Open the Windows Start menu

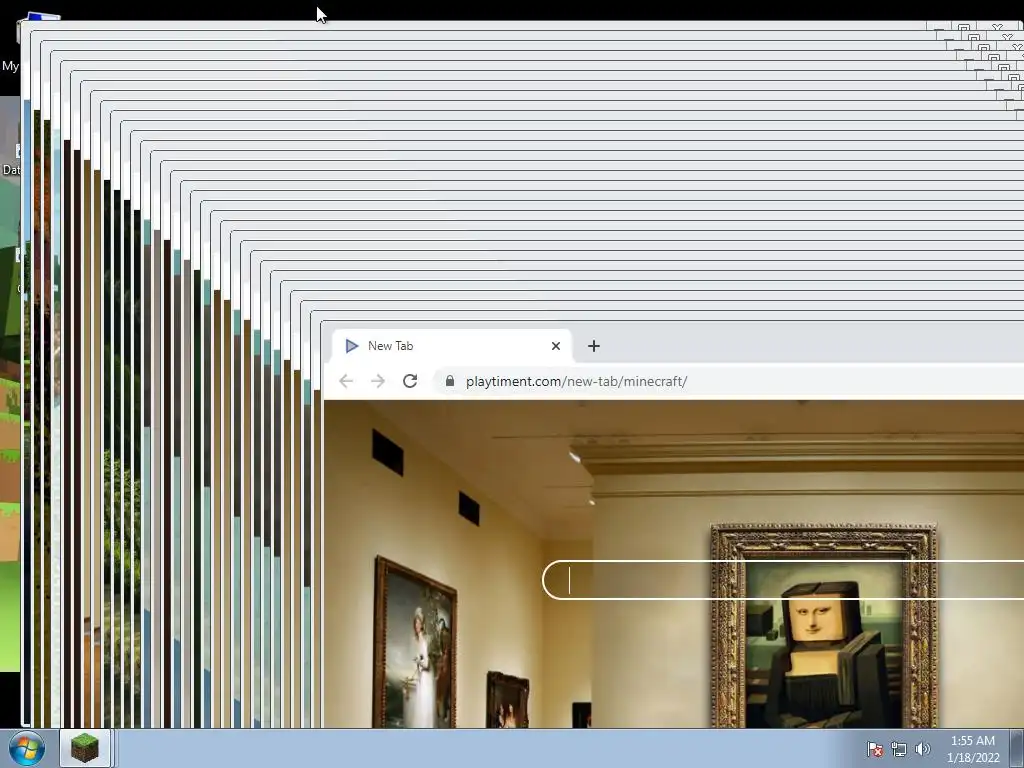(x=27, y=748)
